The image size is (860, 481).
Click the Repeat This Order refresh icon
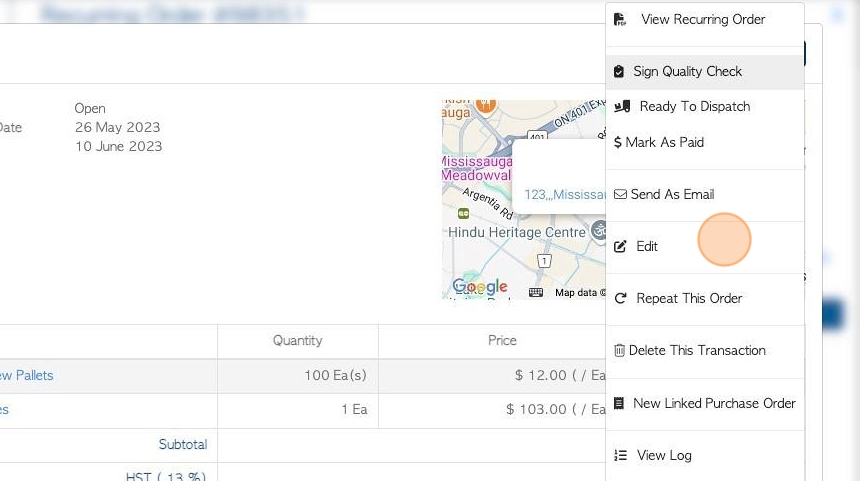click(x=620, y=299)
